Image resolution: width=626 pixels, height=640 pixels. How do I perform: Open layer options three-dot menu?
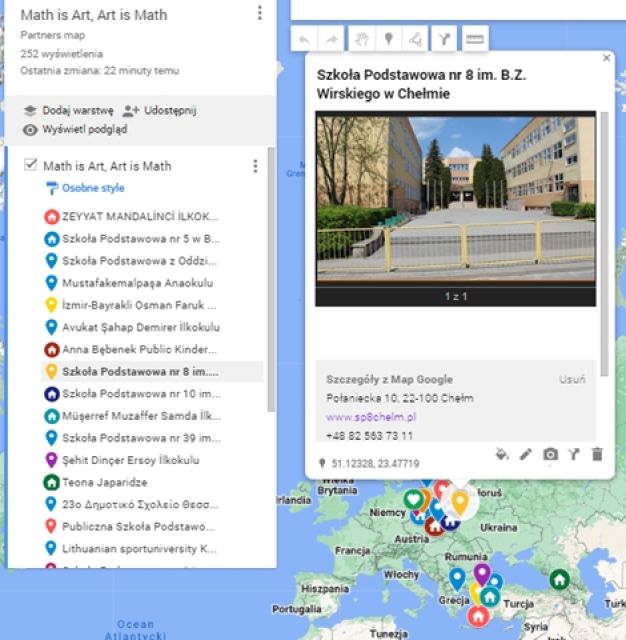pos(255,166)
